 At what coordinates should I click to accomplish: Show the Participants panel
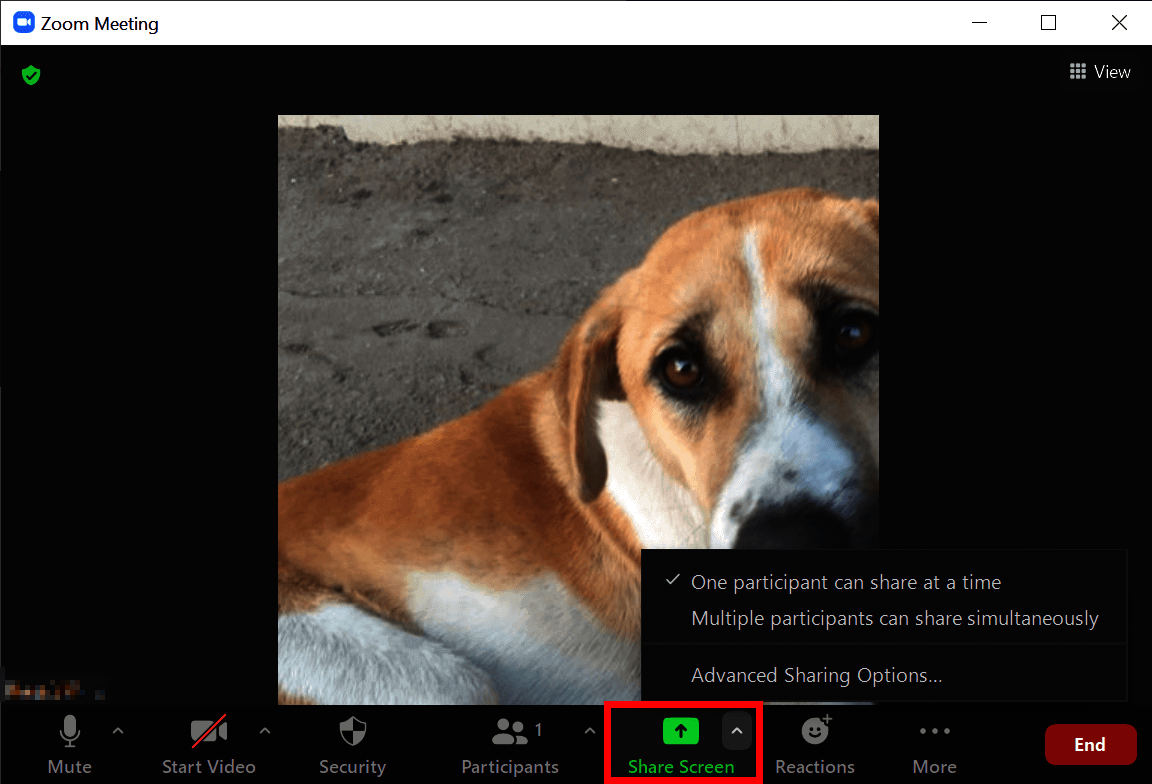(510, 744)
